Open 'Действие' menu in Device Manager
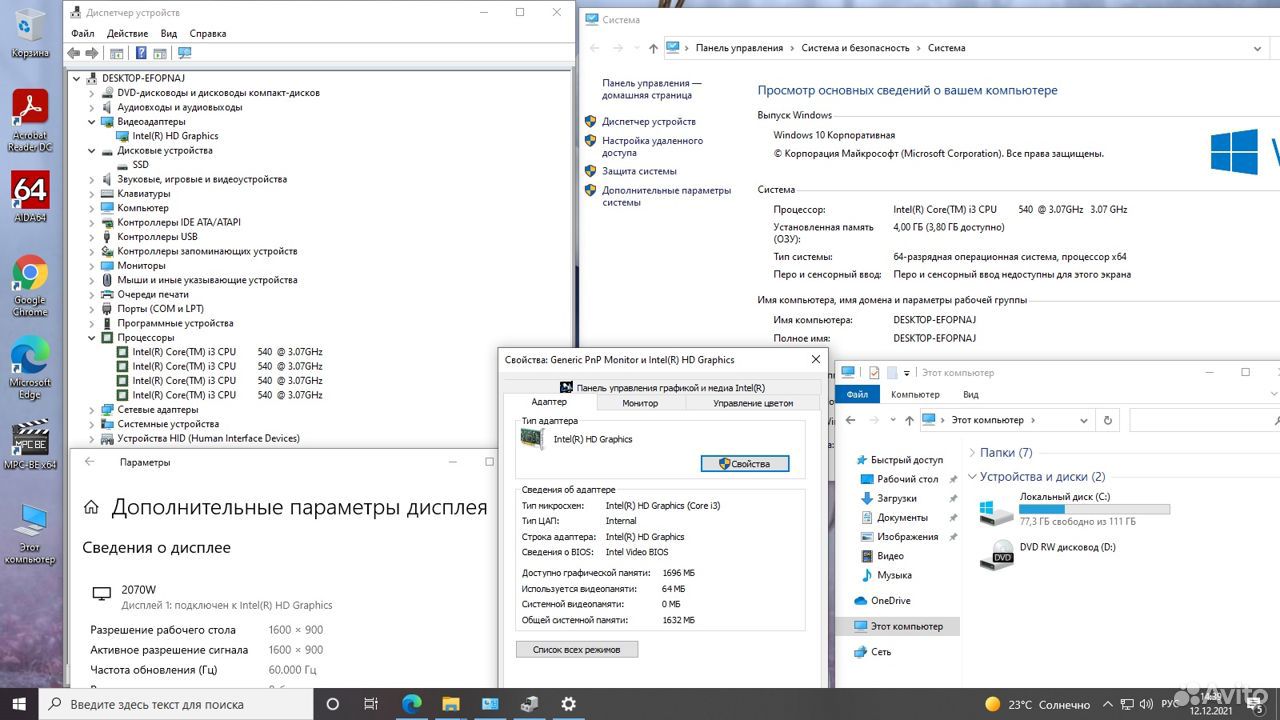This screenshot has width=1280, height=720. pyautogui.click(x=128, y=33)
